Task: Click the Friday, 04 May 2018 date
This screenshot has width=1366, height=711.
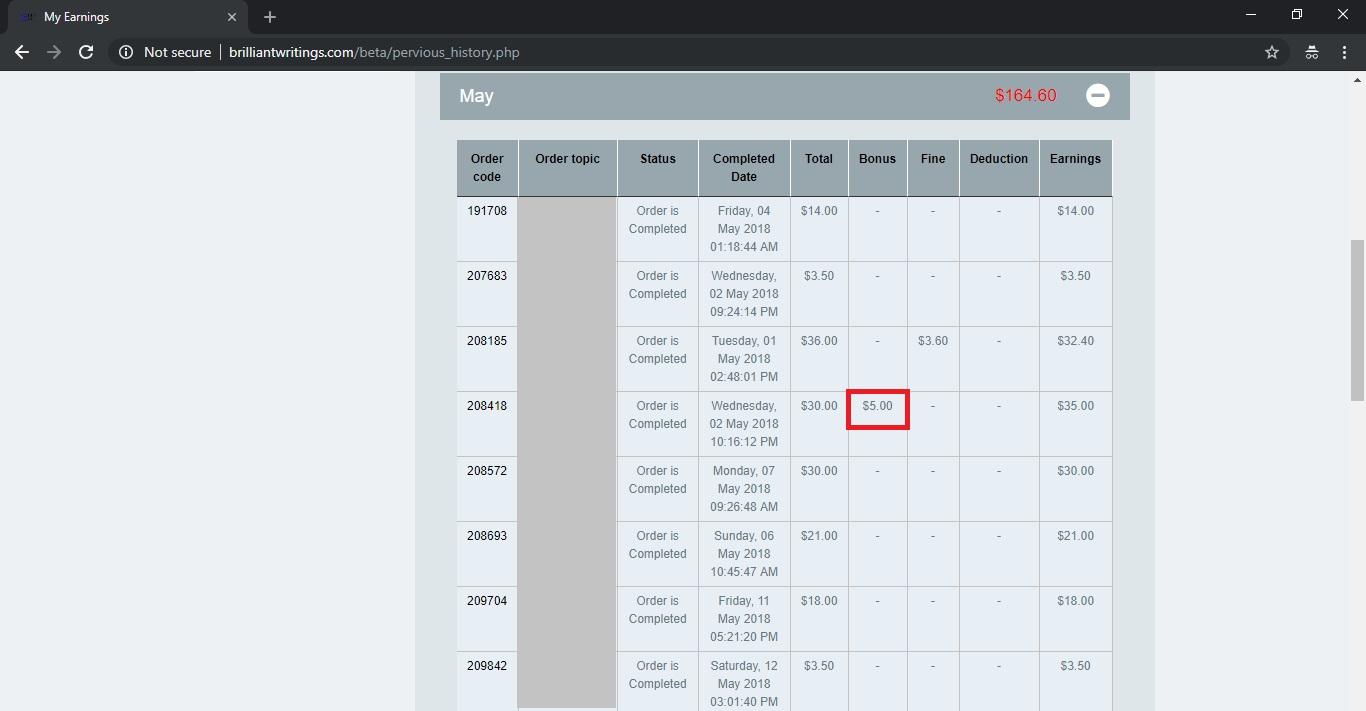Action: (x=744, y=229)
